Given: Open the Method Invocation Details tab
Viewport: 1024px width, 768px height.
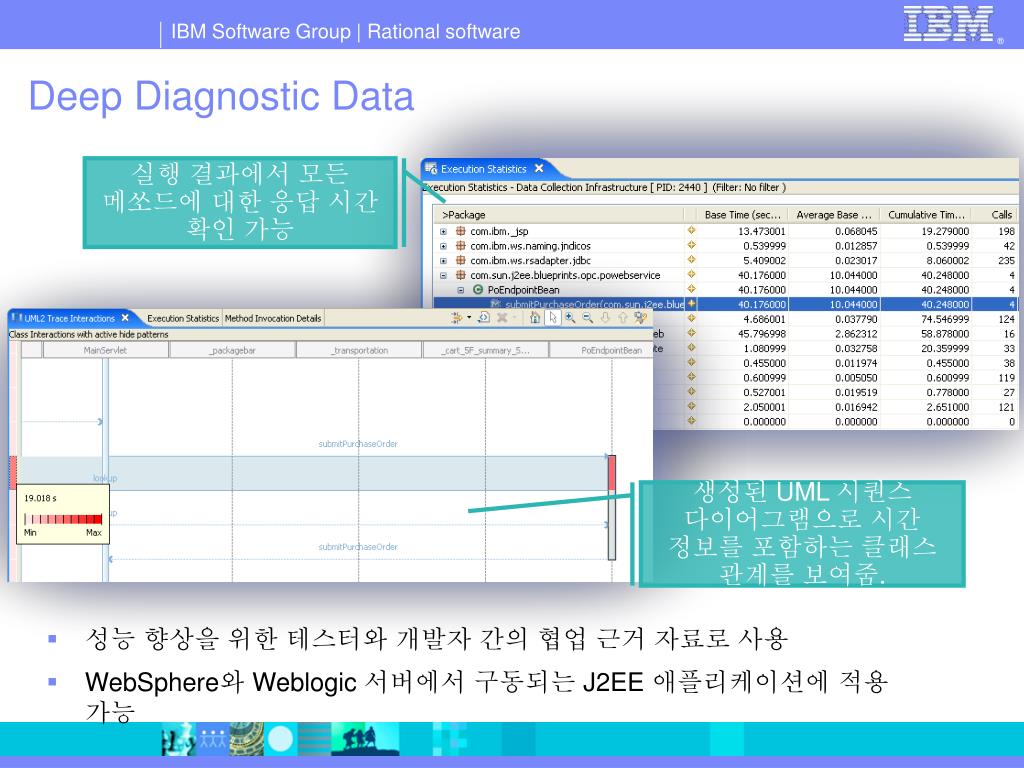Looking at the screenshot, I should 273,318.
